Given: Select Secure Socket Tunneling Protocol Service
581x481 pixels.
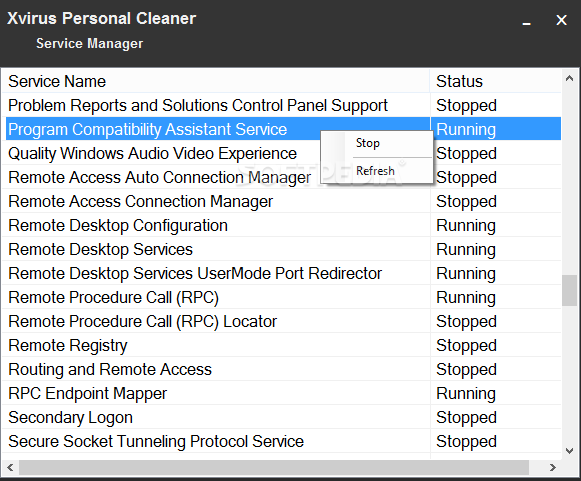Looking at the screenshot, I should 282,441.
